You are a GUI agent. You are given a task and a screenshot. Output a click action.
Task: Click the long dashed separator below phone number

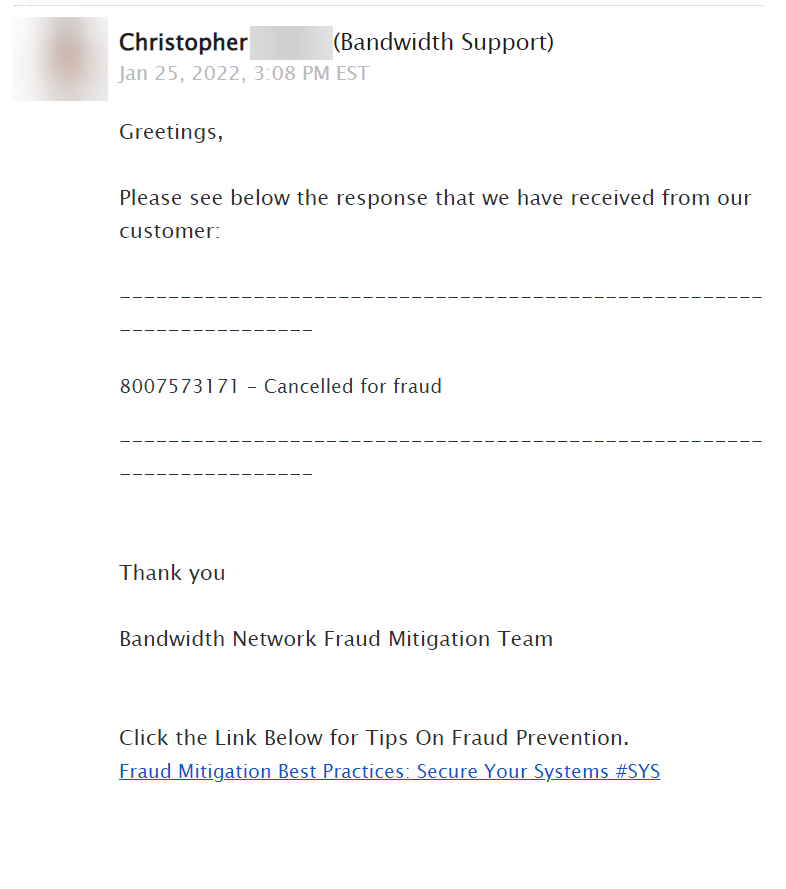(x=441, y=440)
